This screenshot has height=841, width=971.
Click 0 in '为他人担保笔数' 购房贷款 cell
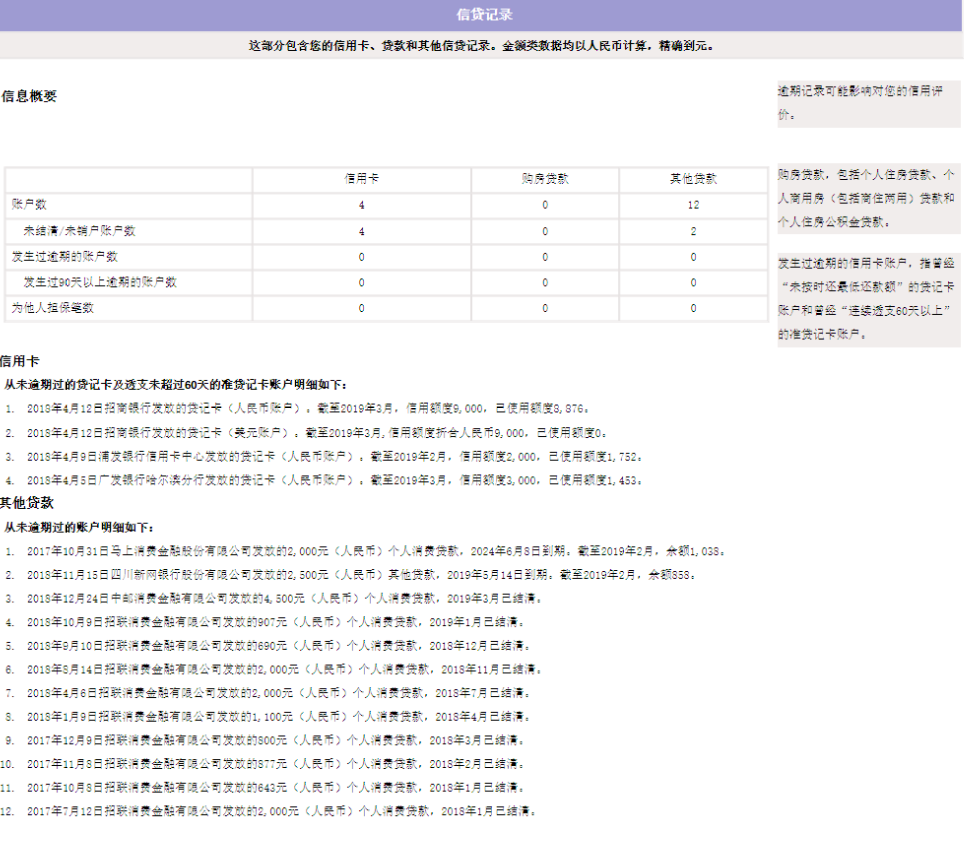(545, 308)
